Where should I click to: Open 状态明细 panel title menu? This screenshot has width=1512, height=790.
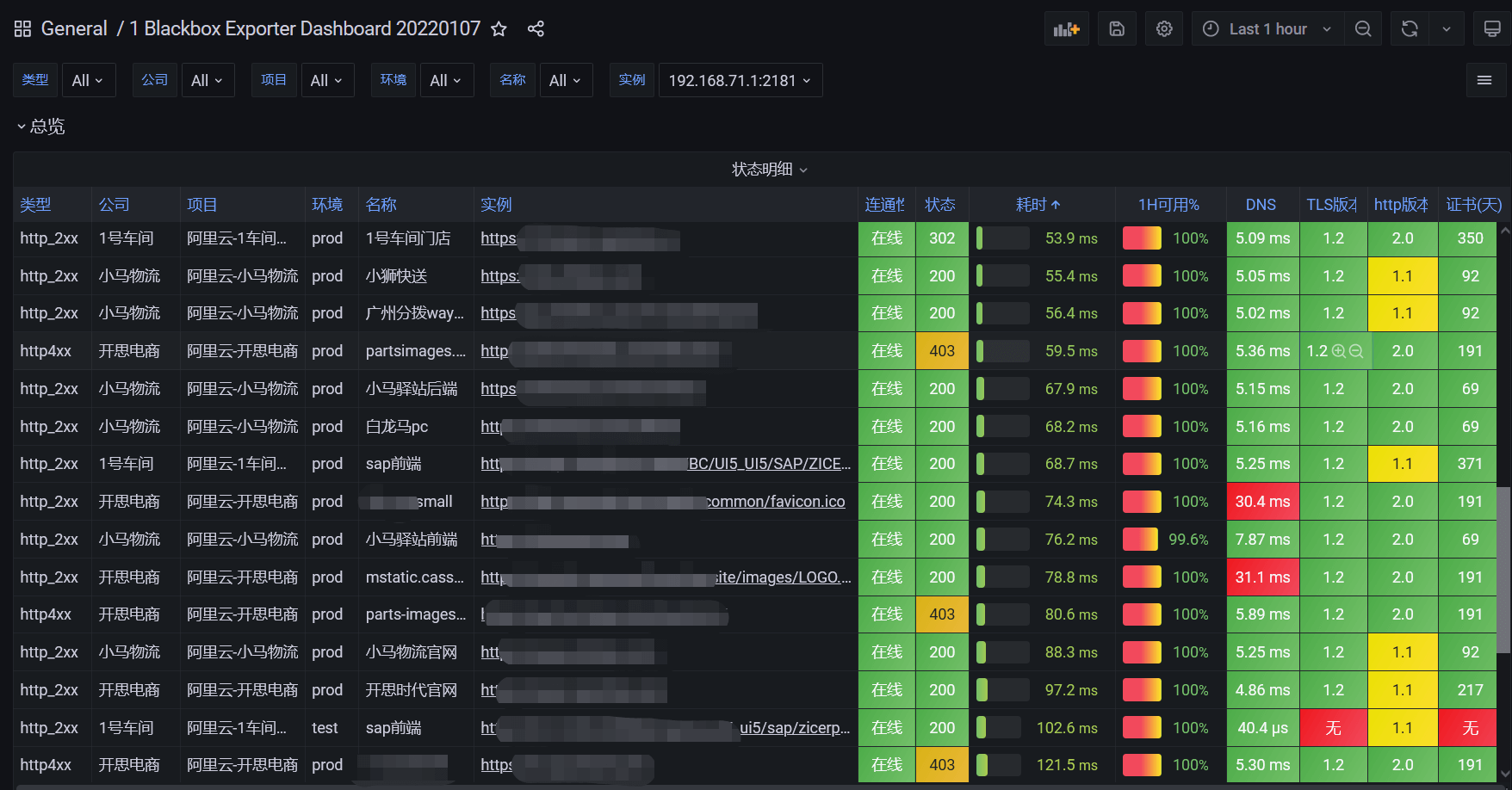(770, 170)
